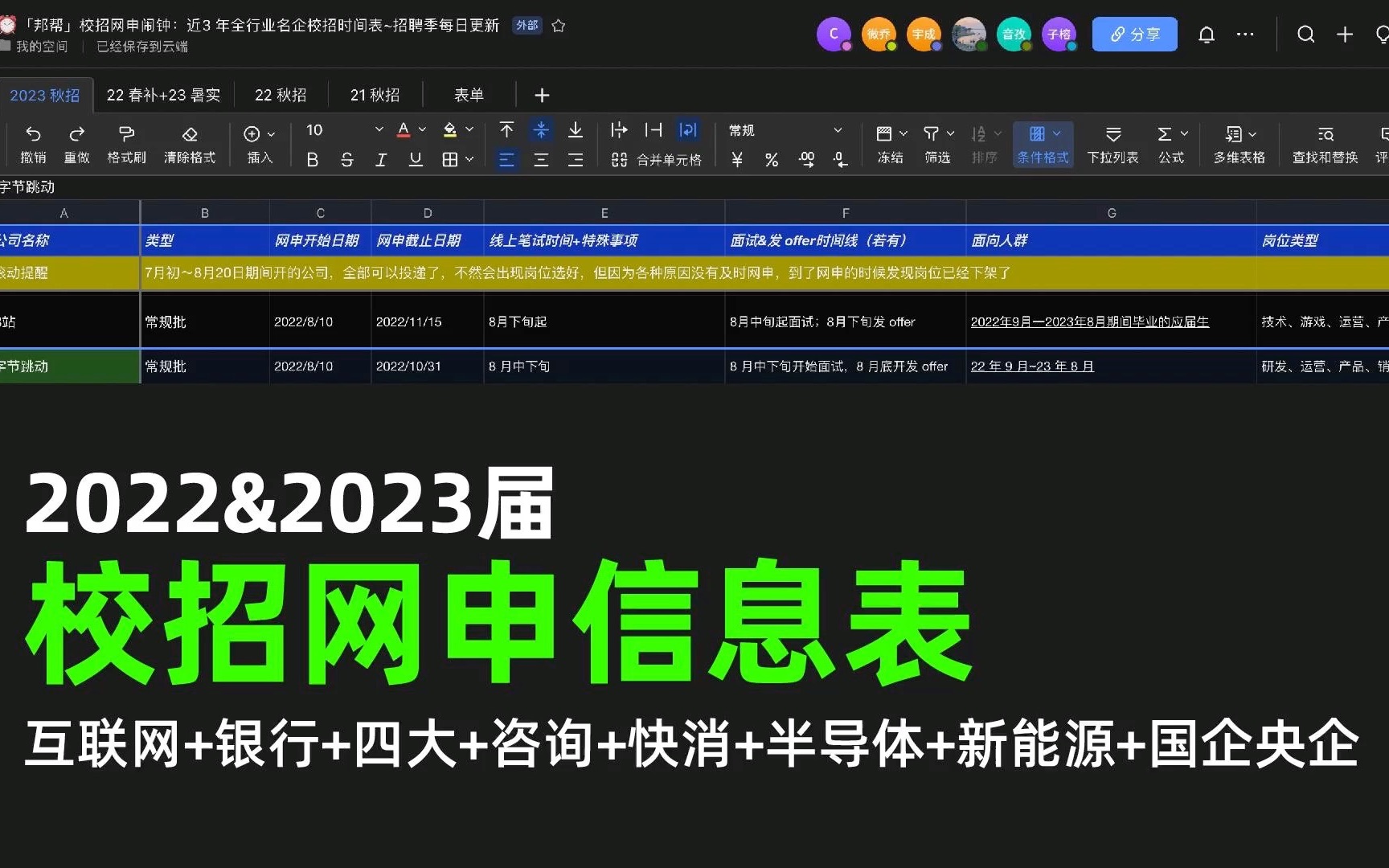
Task: Select column E header
Action: point(604,213)
